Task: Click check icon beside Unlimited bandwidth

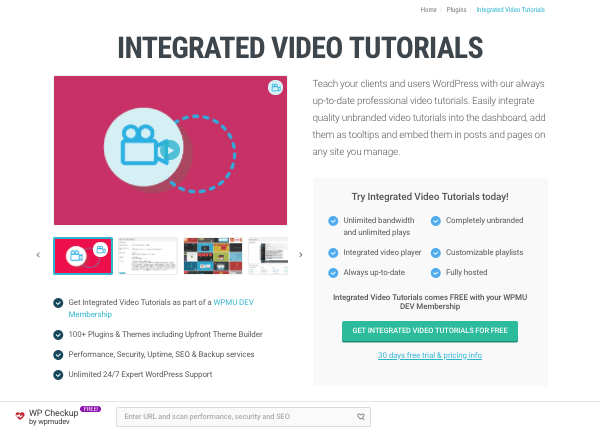Action: (333, 221)
